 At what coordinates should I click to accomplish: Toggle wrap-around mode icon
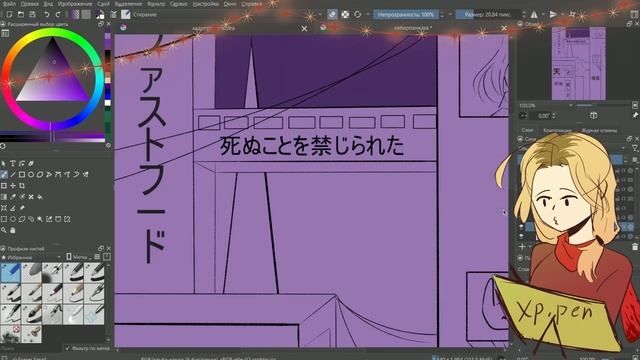tap(572, 14)
